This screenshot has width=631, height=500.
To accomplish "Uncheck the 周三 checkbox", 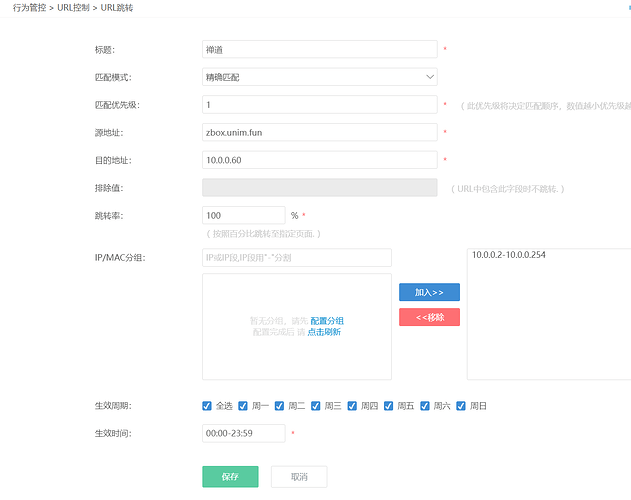I will click(316, 406).
